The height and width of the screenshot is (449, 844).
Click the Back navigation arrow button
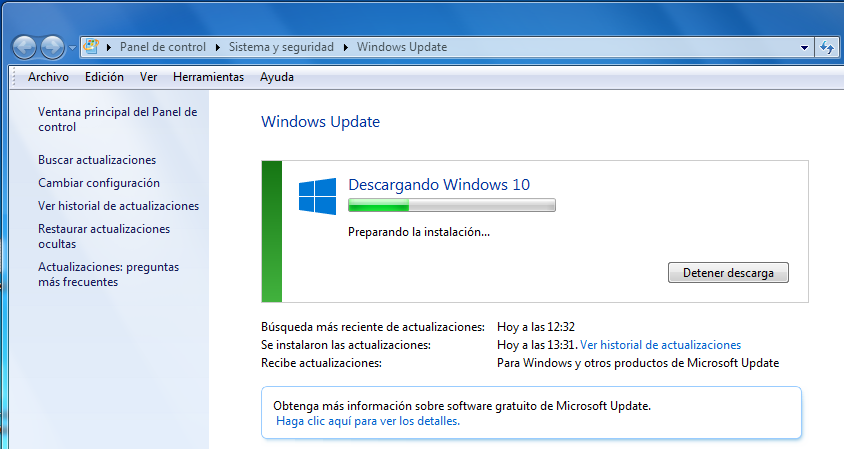tap(25, 47)
